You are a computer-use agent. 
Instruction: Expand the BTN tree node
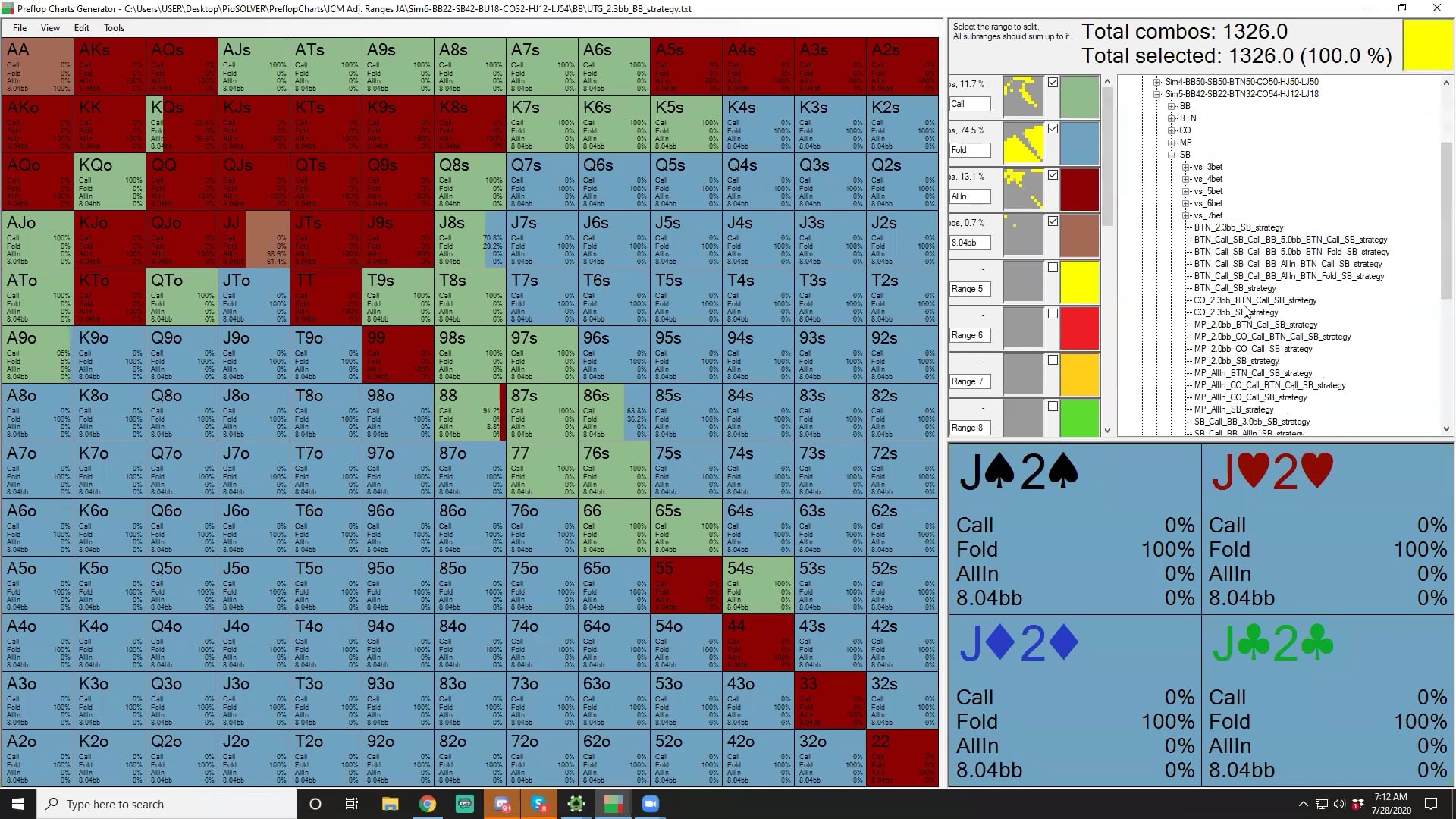click(1172, 118)
